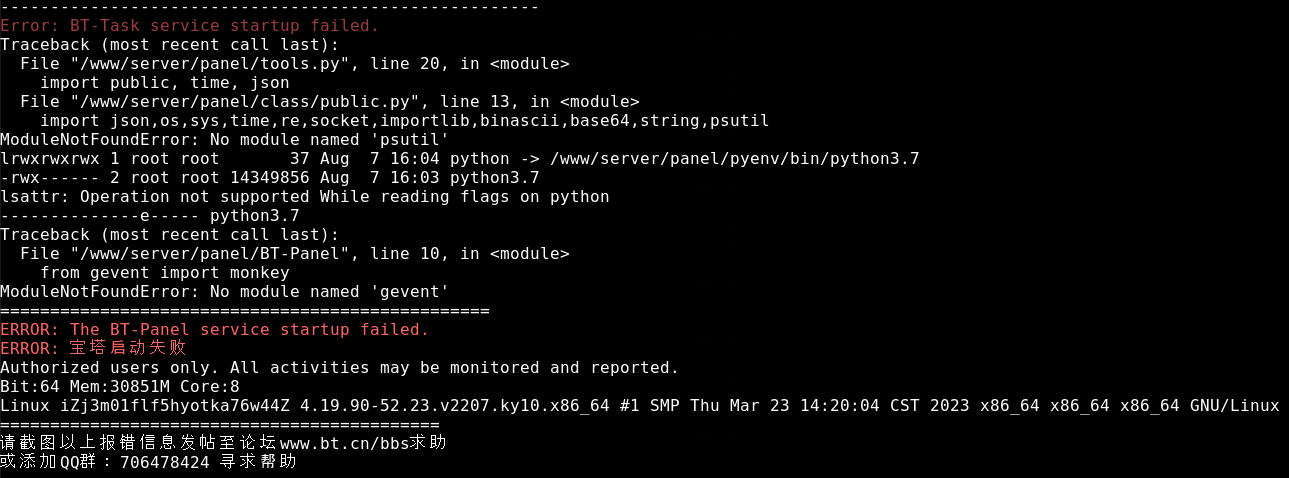Click the first 'Traceback (most recent call last)' line
The width and height of the screenshot is (1289, 478).
170,45
